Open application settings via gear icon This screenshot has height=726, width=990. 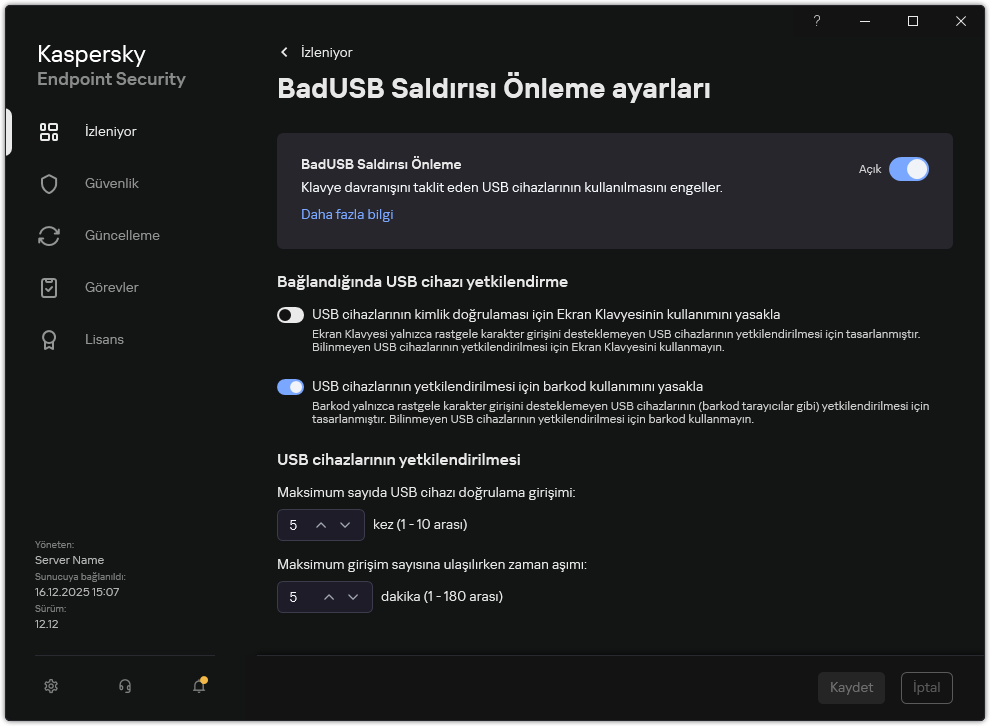click(x=51, y=686)
